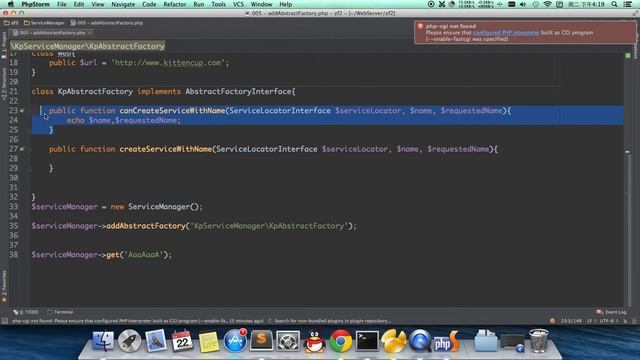The width and height of the screenshot is (640, 360).
Task: Open the TODO tool window button
Action: [26, 312]
